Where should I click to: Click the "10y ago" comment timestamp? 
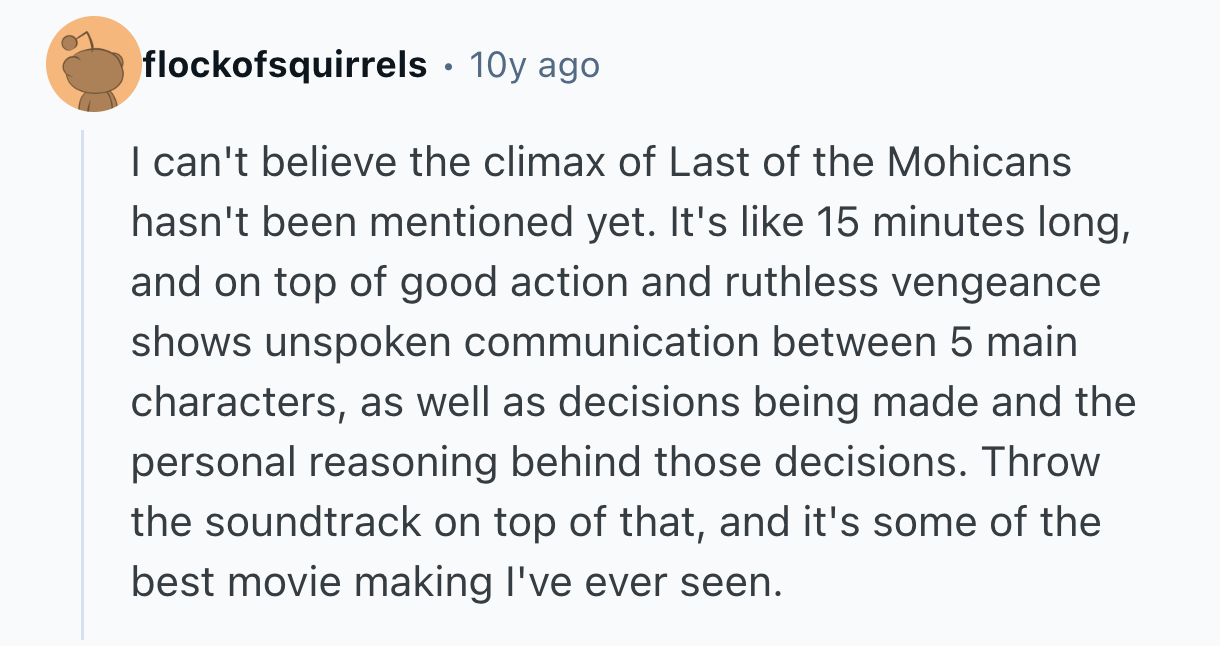click(534, 66)
